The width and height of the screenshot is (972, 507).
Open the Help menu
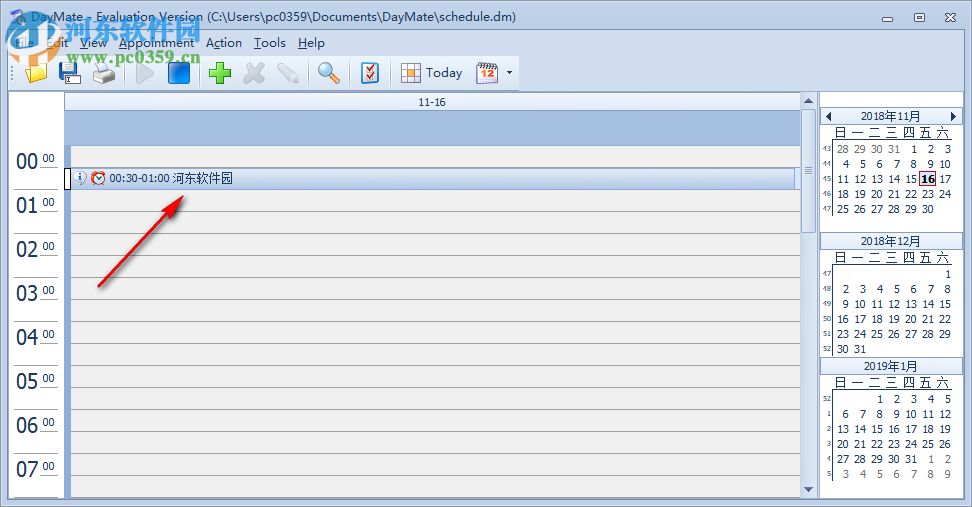point(311,43)
